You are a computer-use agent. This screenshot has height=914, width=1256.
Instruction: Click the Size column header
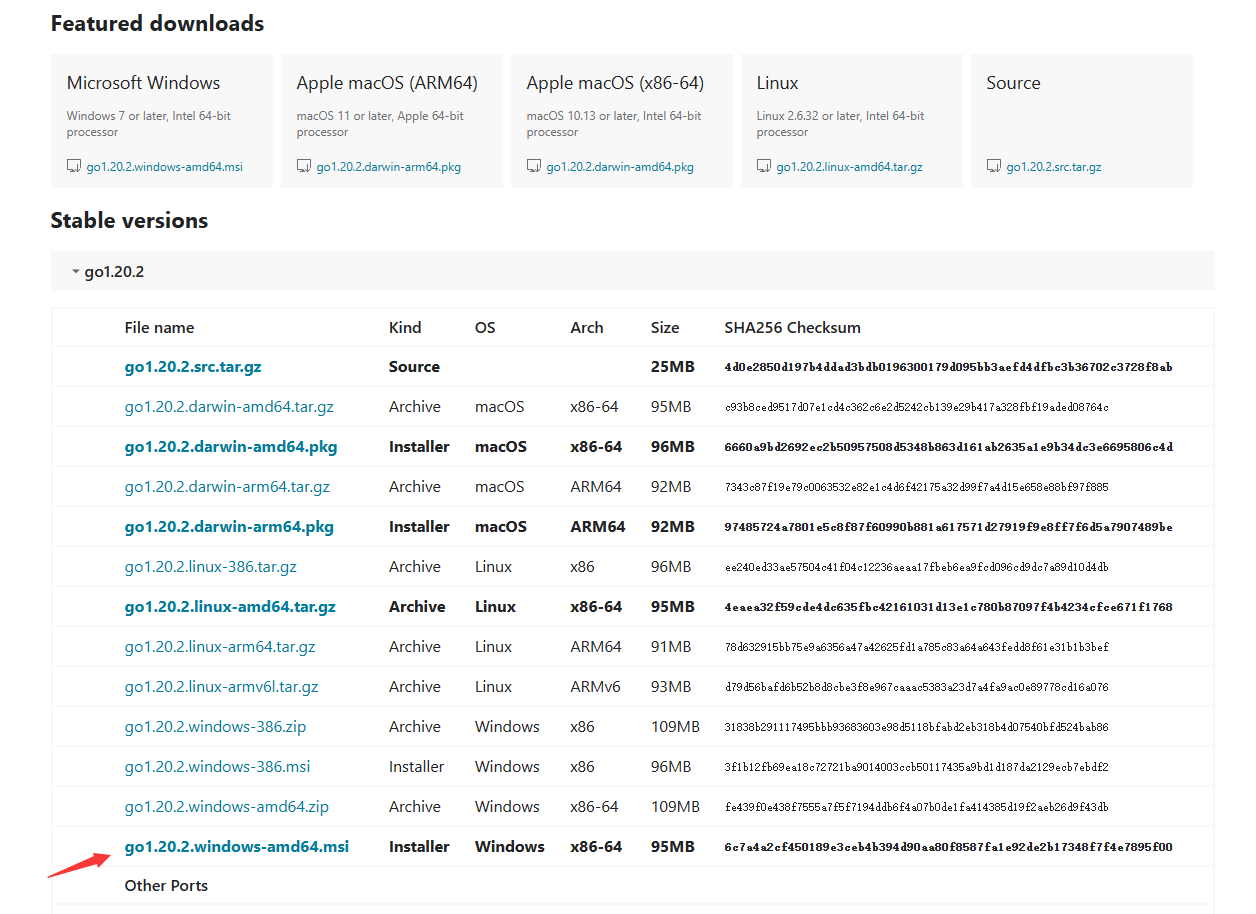pyautogui.click(x=665, y=328)
